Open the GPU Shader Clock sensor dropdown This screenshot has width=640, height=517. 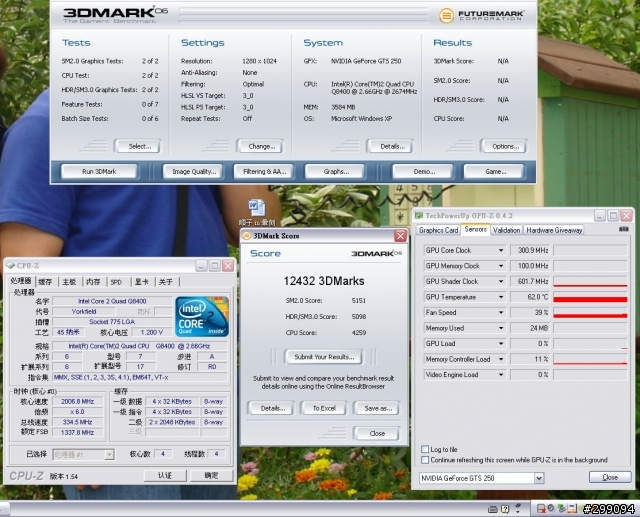coord(501,281)
